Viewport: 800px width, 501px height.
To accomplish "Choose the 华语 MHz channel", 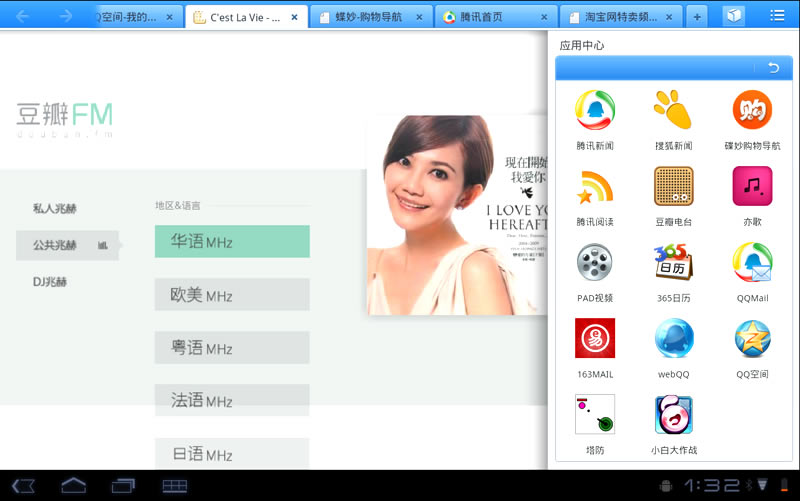I will tap(232, 241).
